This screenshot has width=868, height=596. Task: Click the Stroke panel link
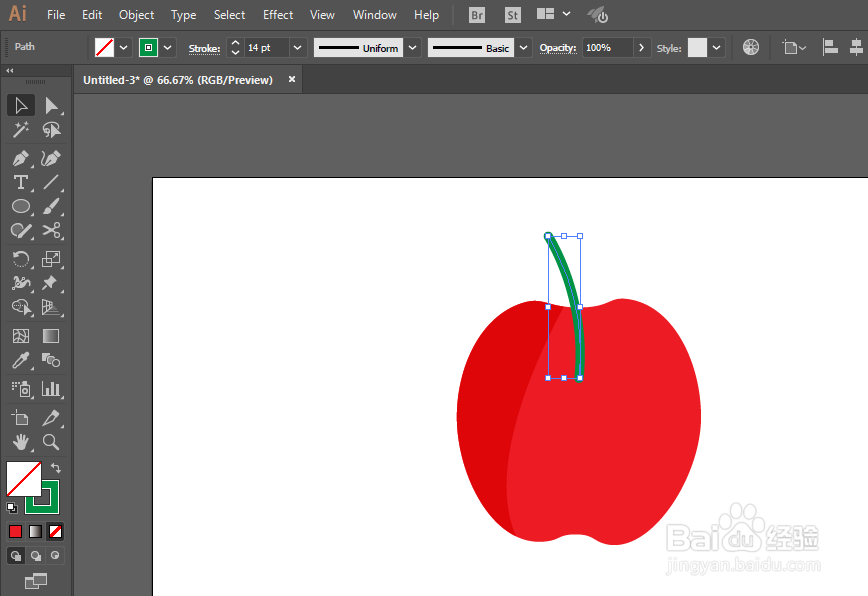pos(204,49)
